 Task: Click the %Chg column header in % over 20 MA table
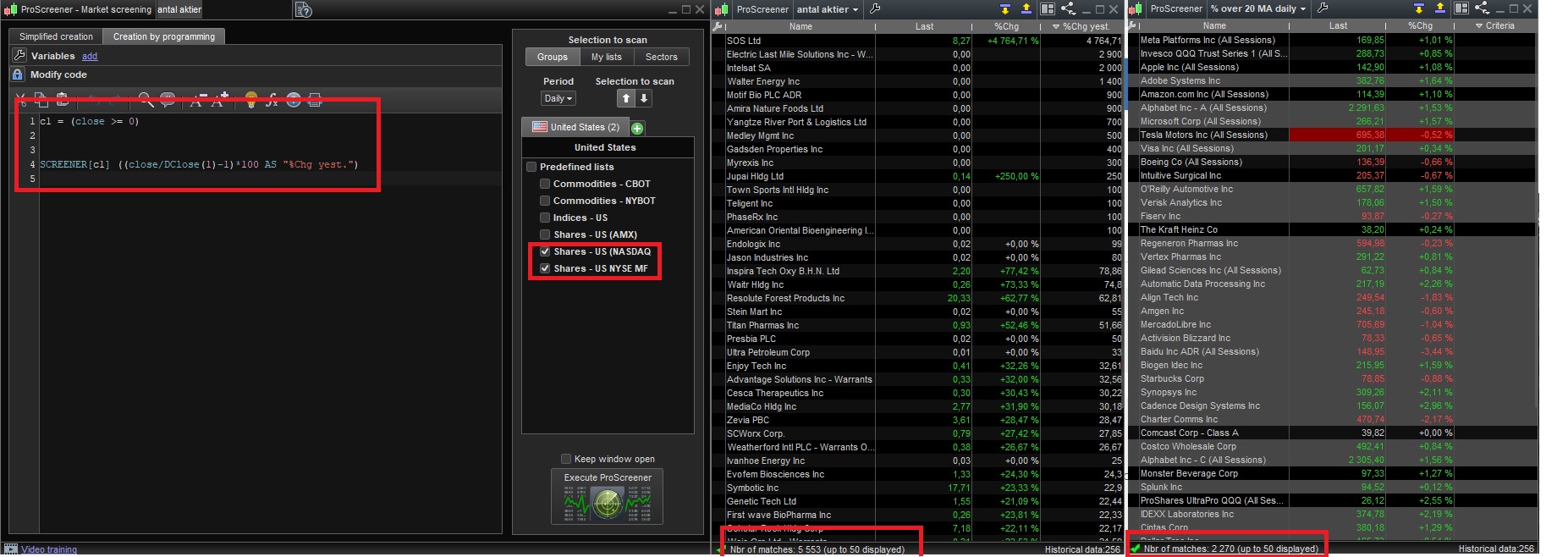(1420, 26)
